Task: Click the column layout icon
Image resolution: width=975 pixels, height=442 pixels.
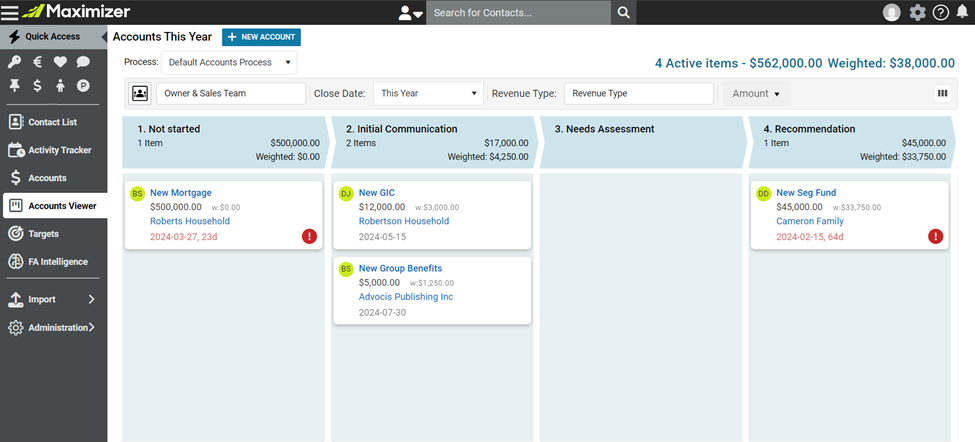Action: coord(943,93)
